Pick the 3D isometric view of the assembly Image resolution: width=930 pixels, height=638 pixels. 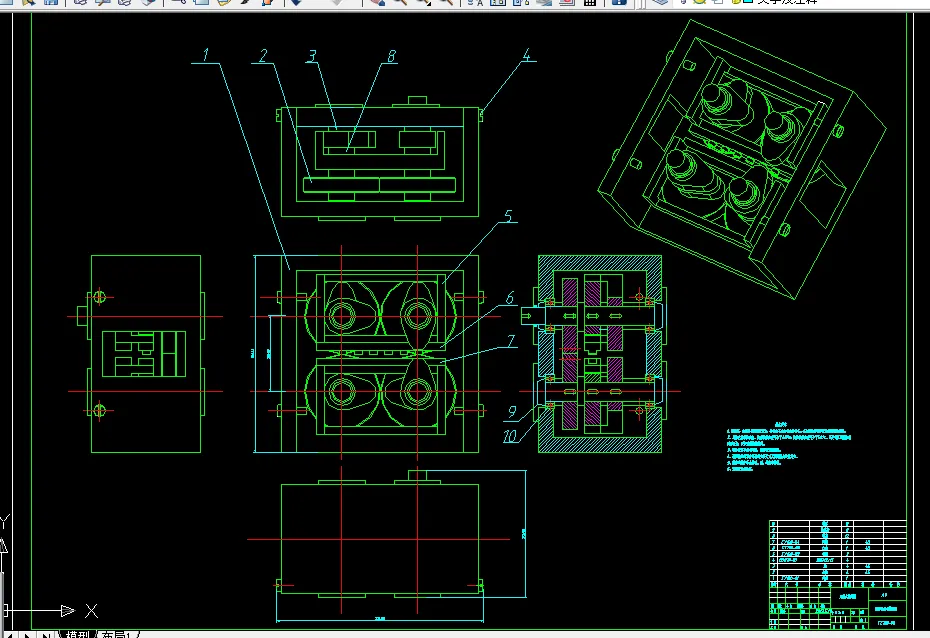[741, 159]
